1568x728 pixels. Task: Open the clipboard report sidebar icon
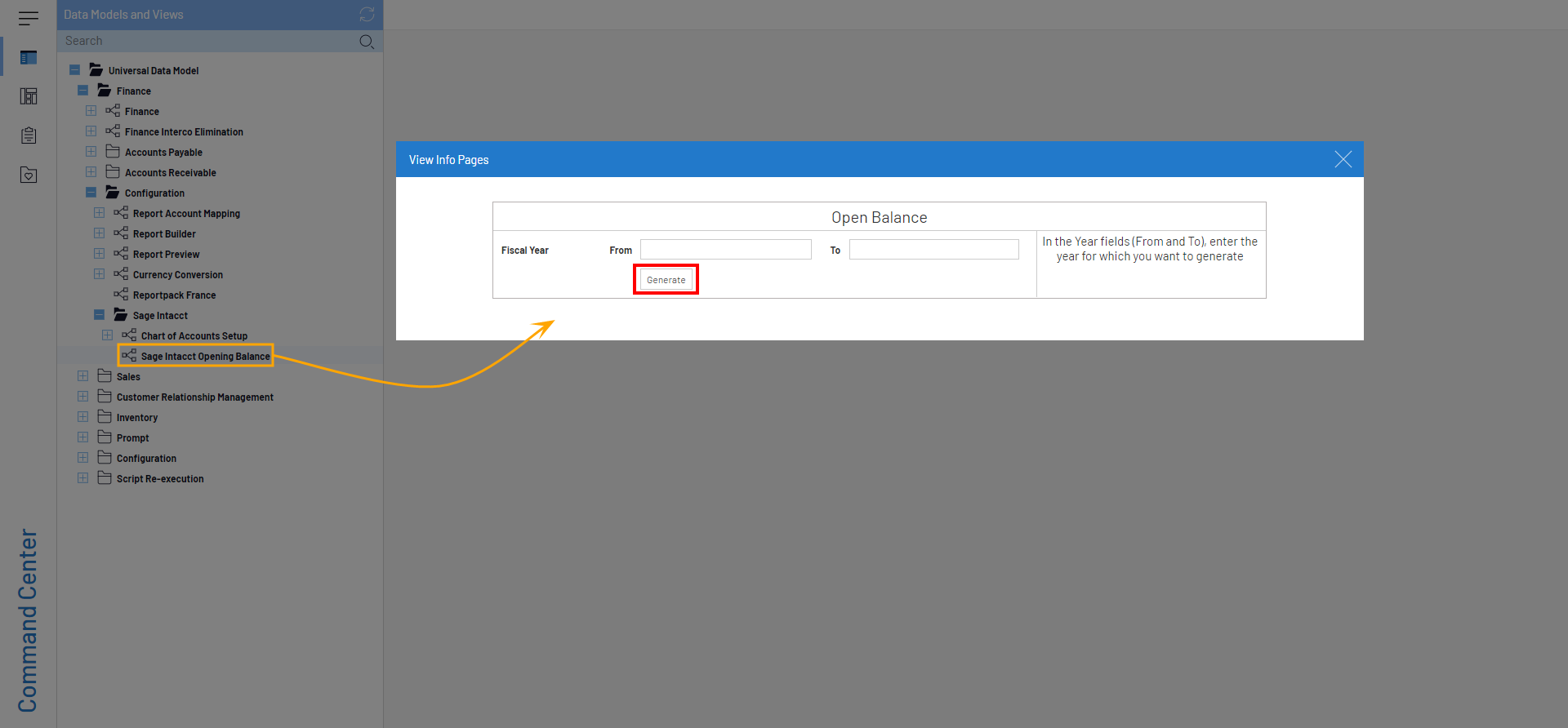29,135
